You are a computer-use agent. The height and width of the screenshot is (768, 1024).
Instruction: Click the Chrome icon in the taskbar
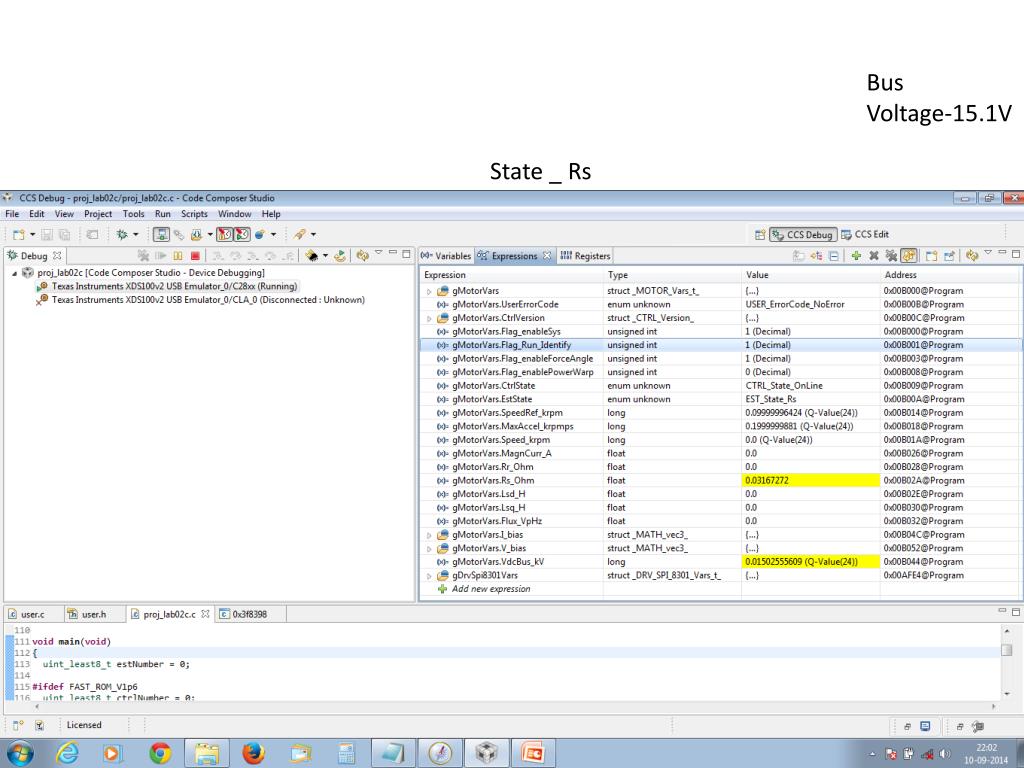pyautogui.click(x=159, y=754)
